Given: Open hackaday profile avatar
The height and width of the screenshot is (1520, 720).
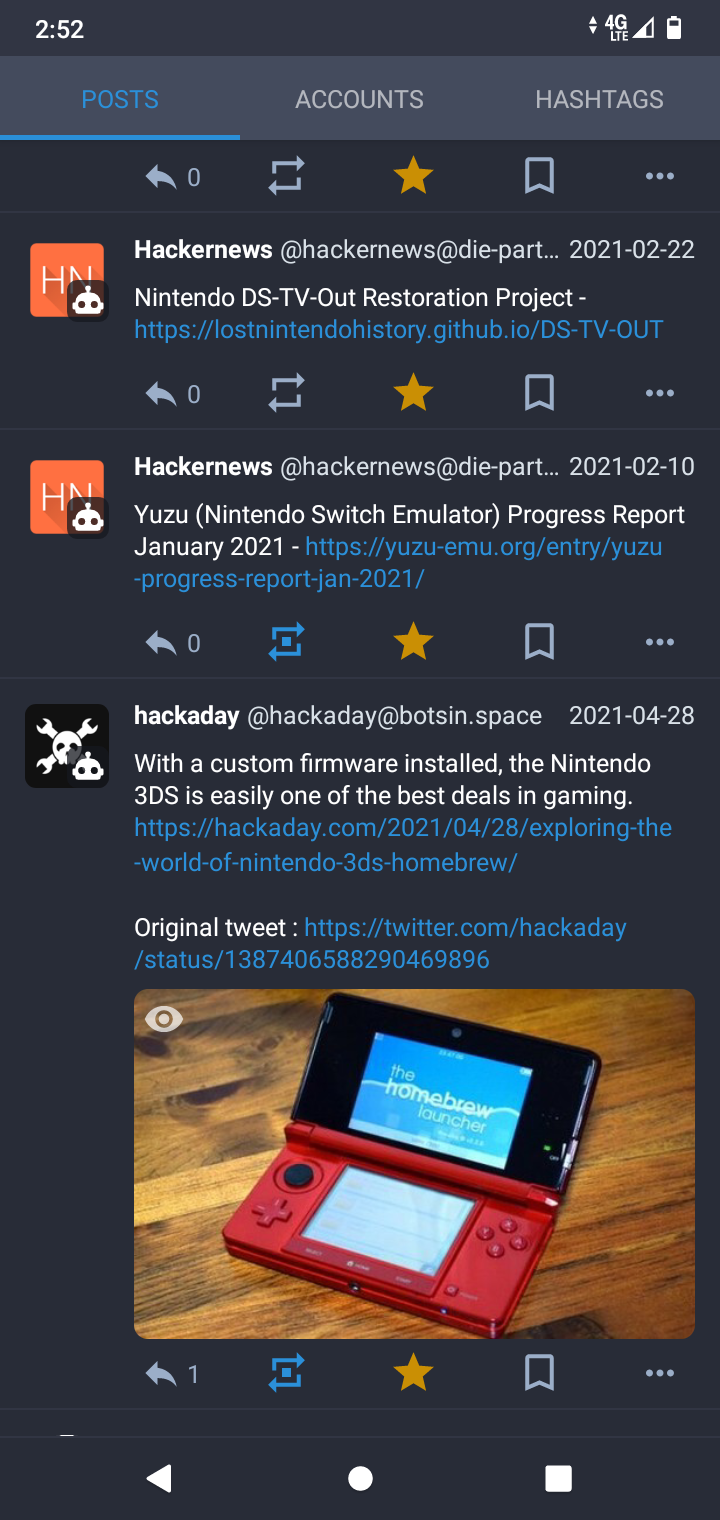Looking at the screenshot, I should click(x=67, y=746).
